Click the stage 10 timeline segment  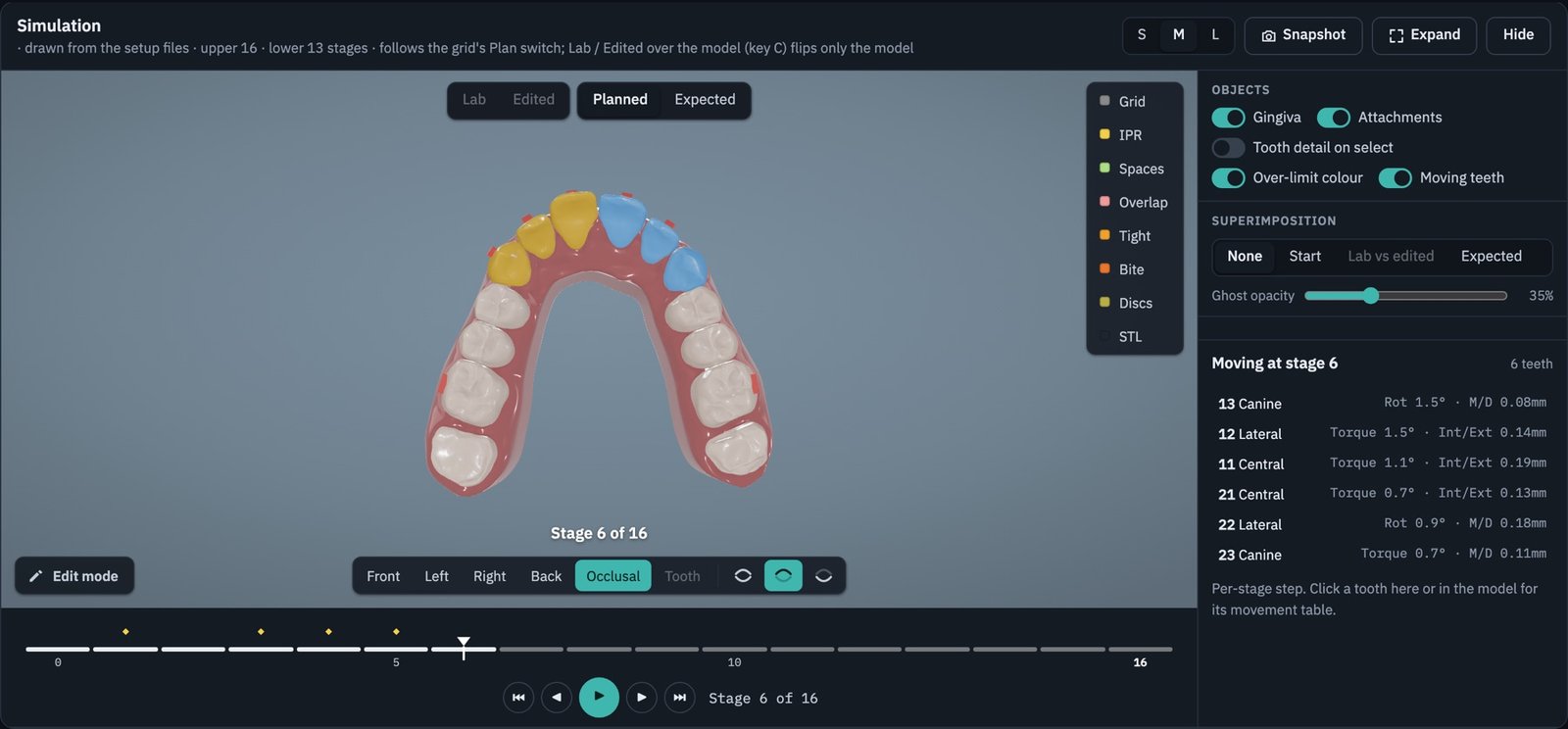(735, 649)
